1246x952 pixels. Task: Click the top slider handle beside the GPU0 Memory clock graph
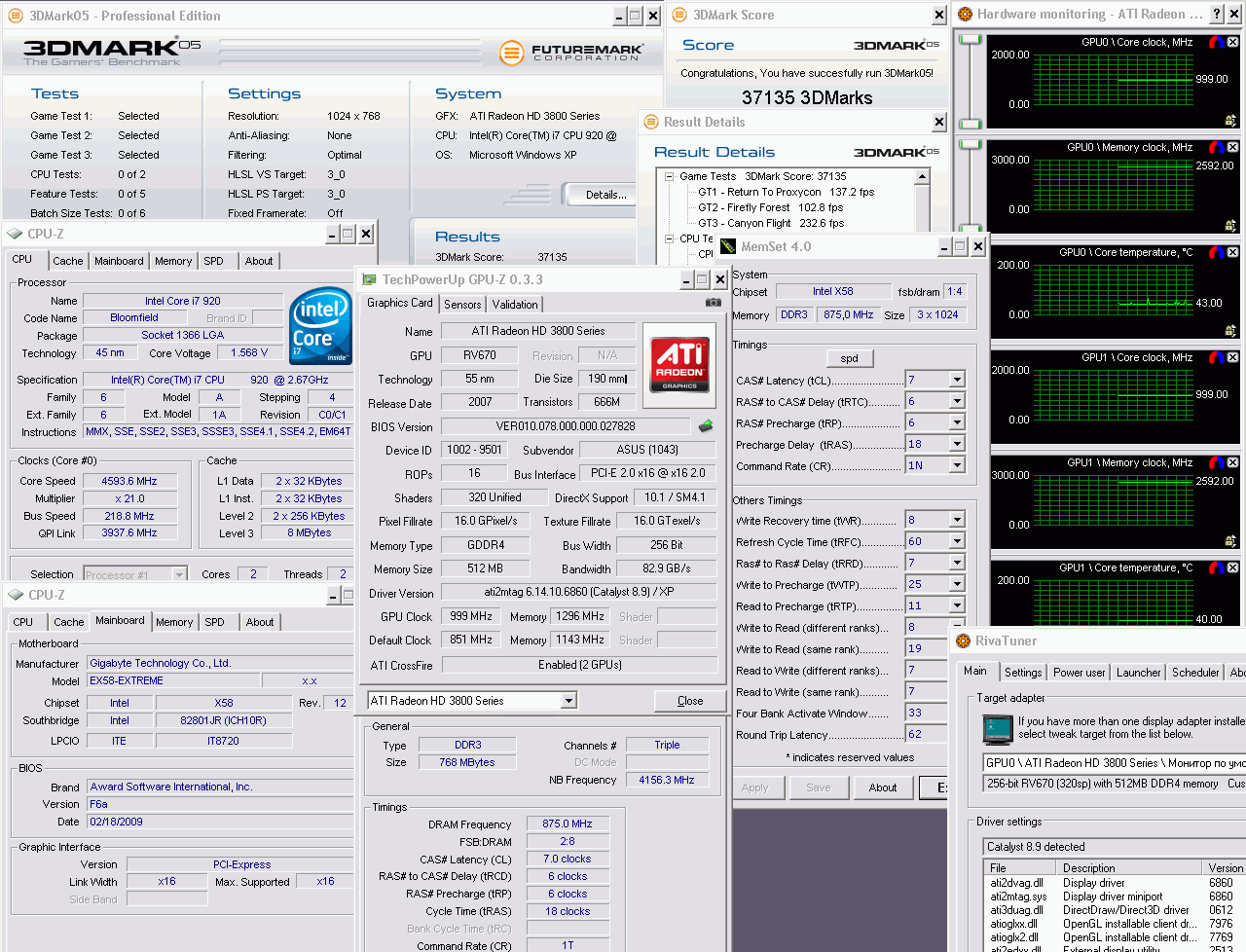tap(970, 145)
